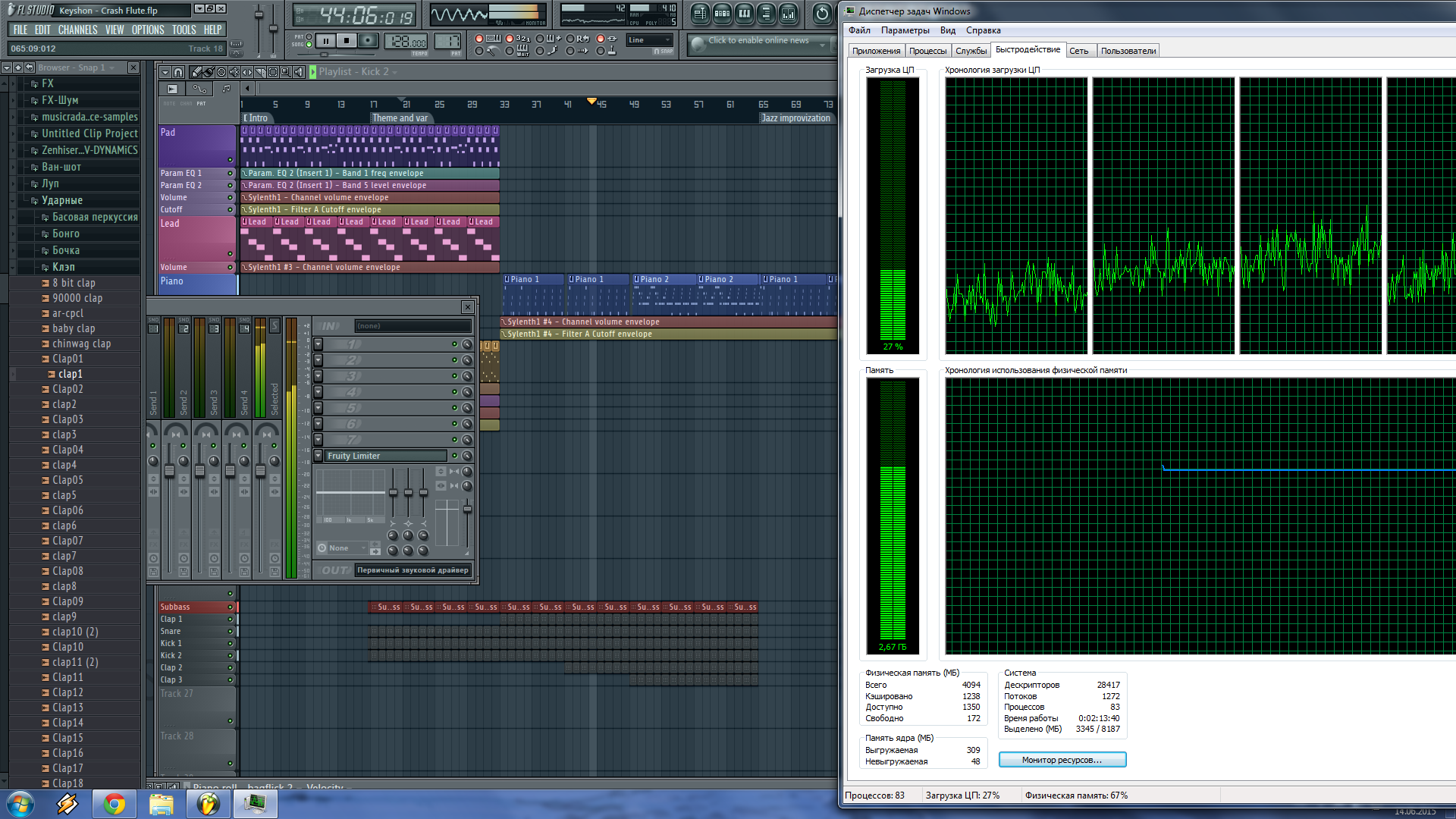Open the Mixer view button
This screenshot has height=819, width=1456.
pos(788,14)
